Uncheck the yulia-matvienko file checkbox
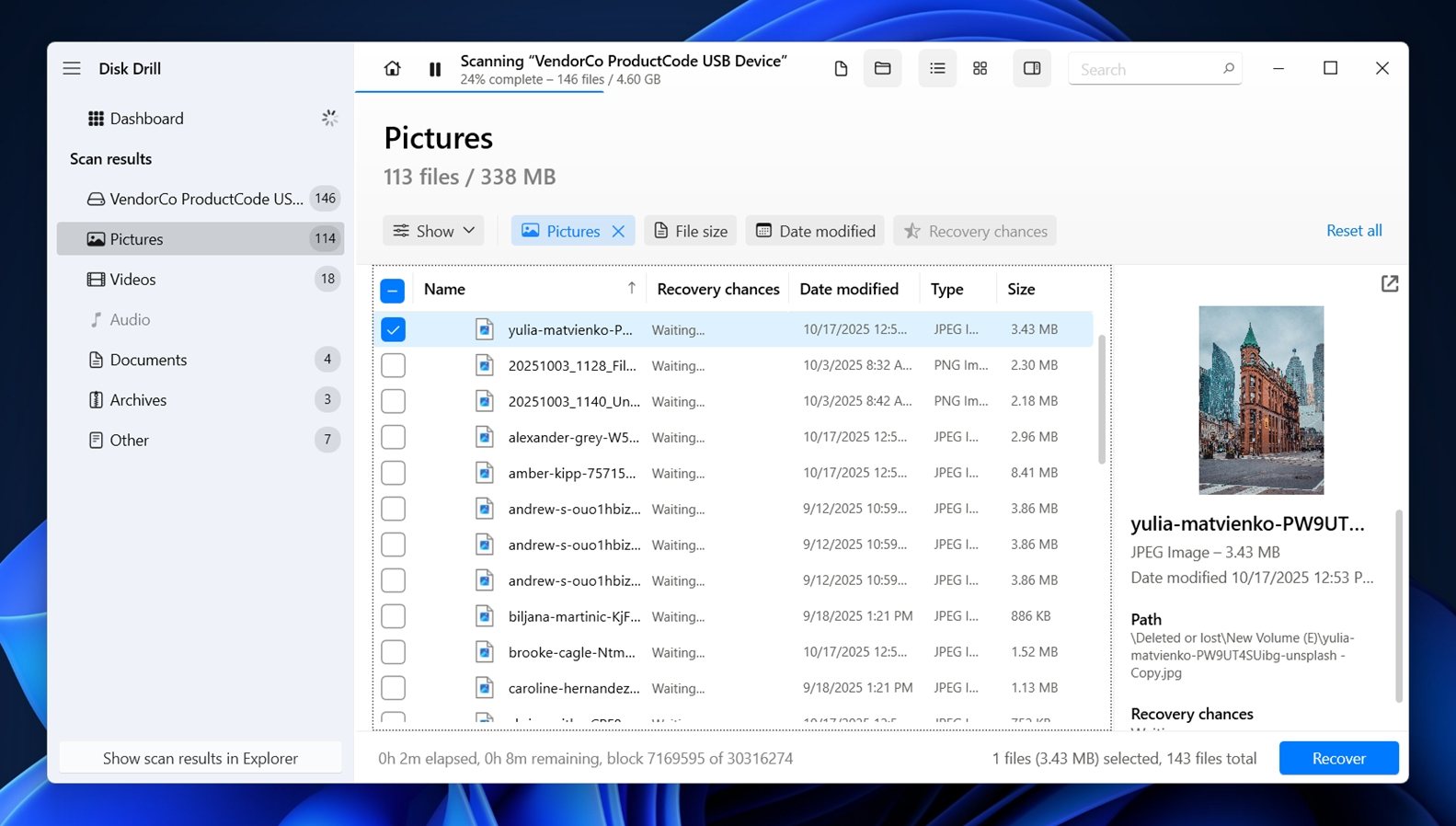 393,329
